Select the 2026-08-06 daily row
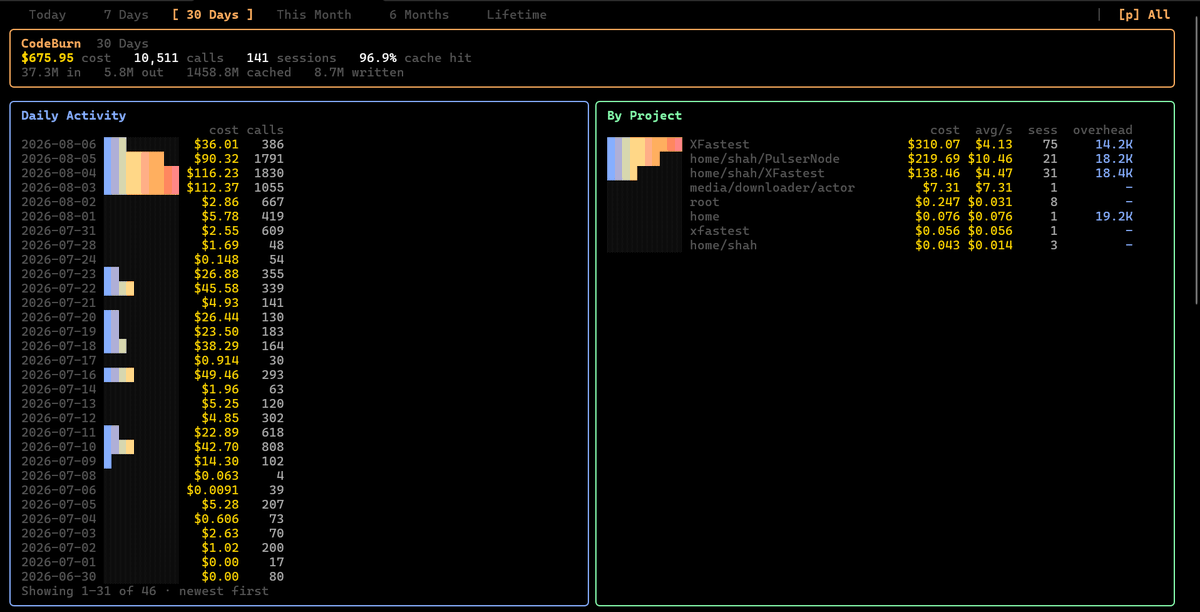This screenshot has height=612, width=1200. tap(152, 145)
